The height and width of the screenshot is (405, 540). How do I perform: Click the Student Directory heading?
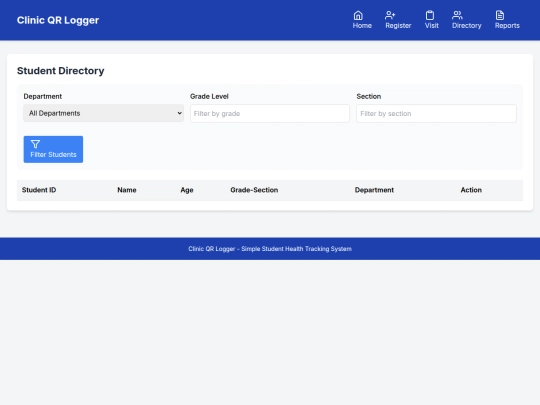coord(61,71)
